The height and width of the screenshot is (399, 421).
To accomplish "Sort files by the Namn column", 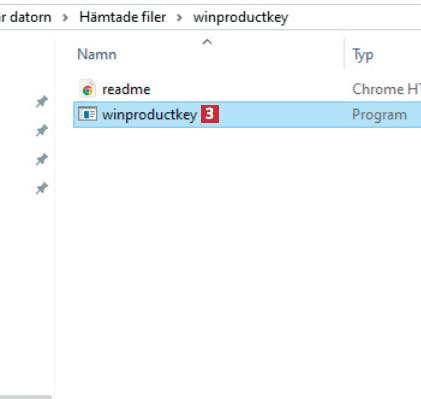I will click(x=97, y=54).
